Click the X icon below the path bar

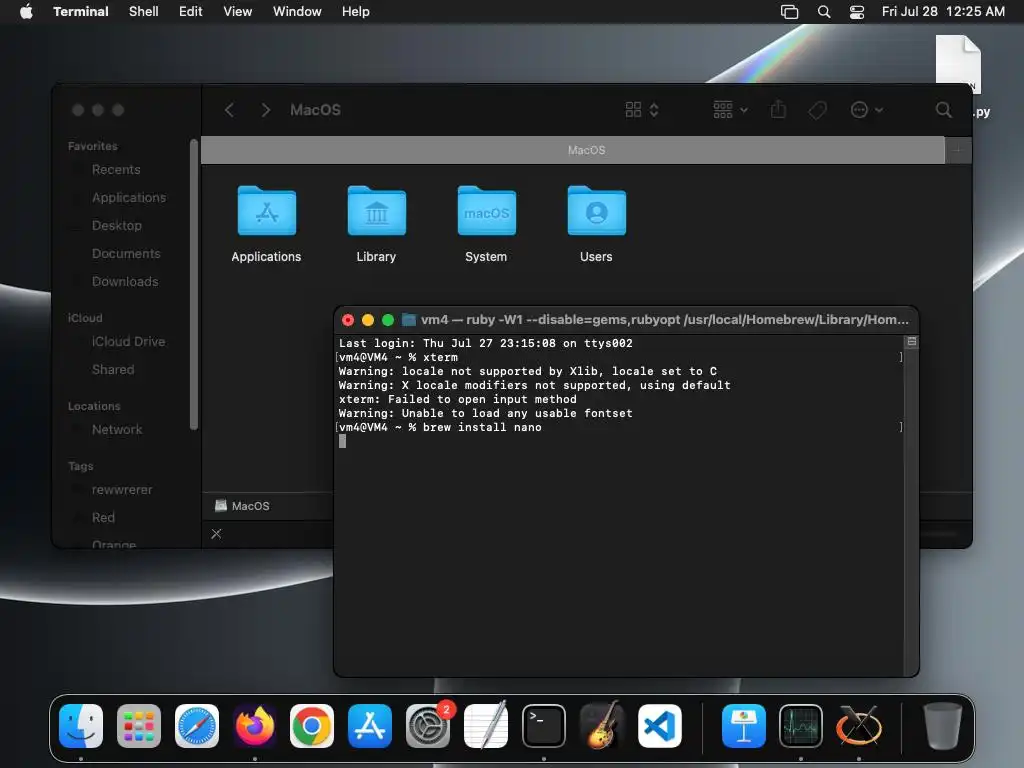point(216,534)
